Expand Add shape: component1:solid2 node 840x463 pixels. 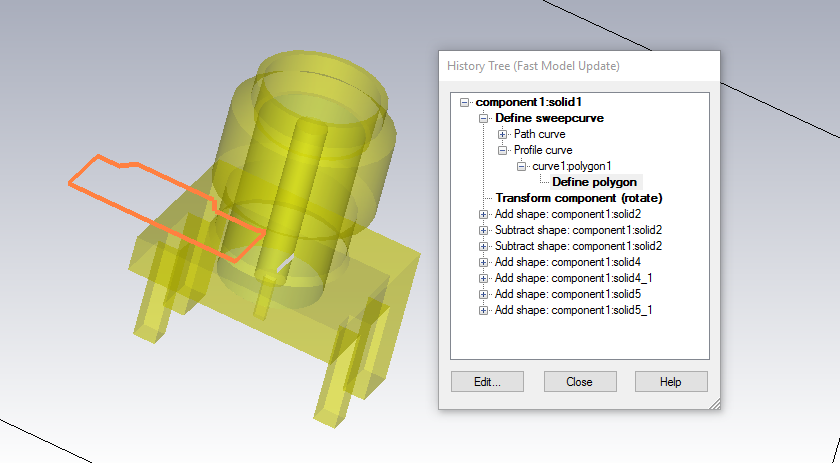483,214
